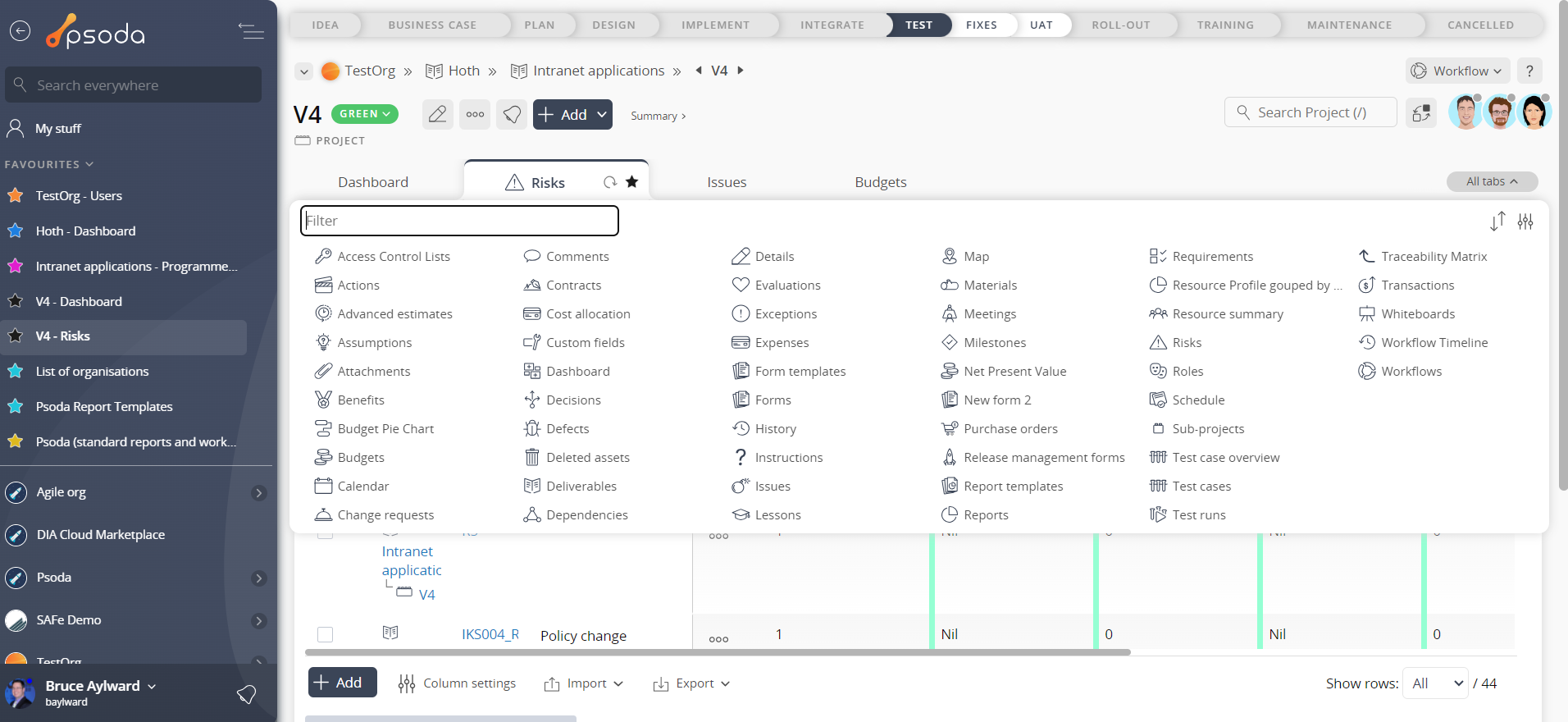Open the Import dropdown

(x=584, y=683)
